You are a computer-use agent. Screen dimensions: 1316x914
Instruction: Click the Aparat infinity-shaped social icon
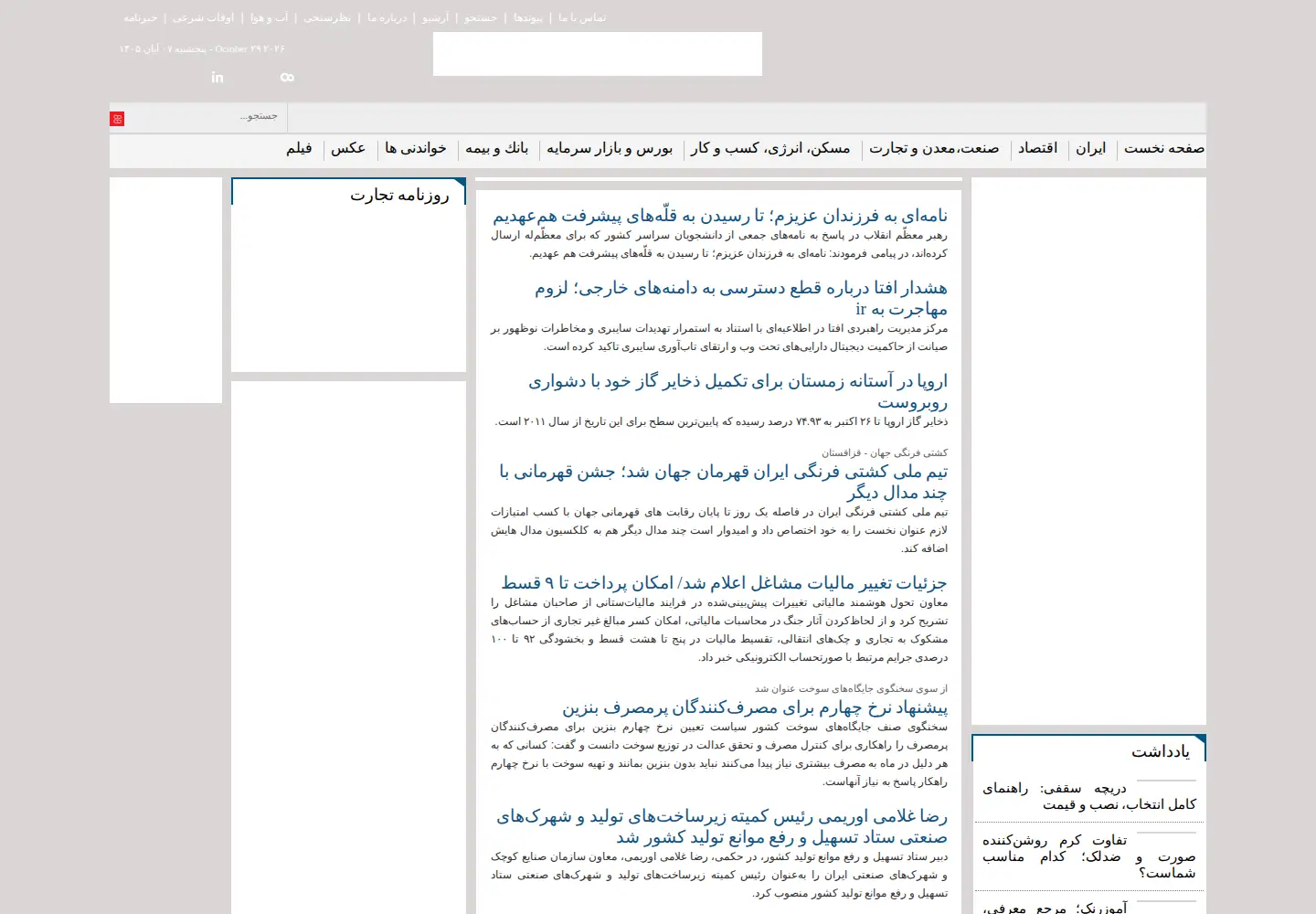pos(287,77)
